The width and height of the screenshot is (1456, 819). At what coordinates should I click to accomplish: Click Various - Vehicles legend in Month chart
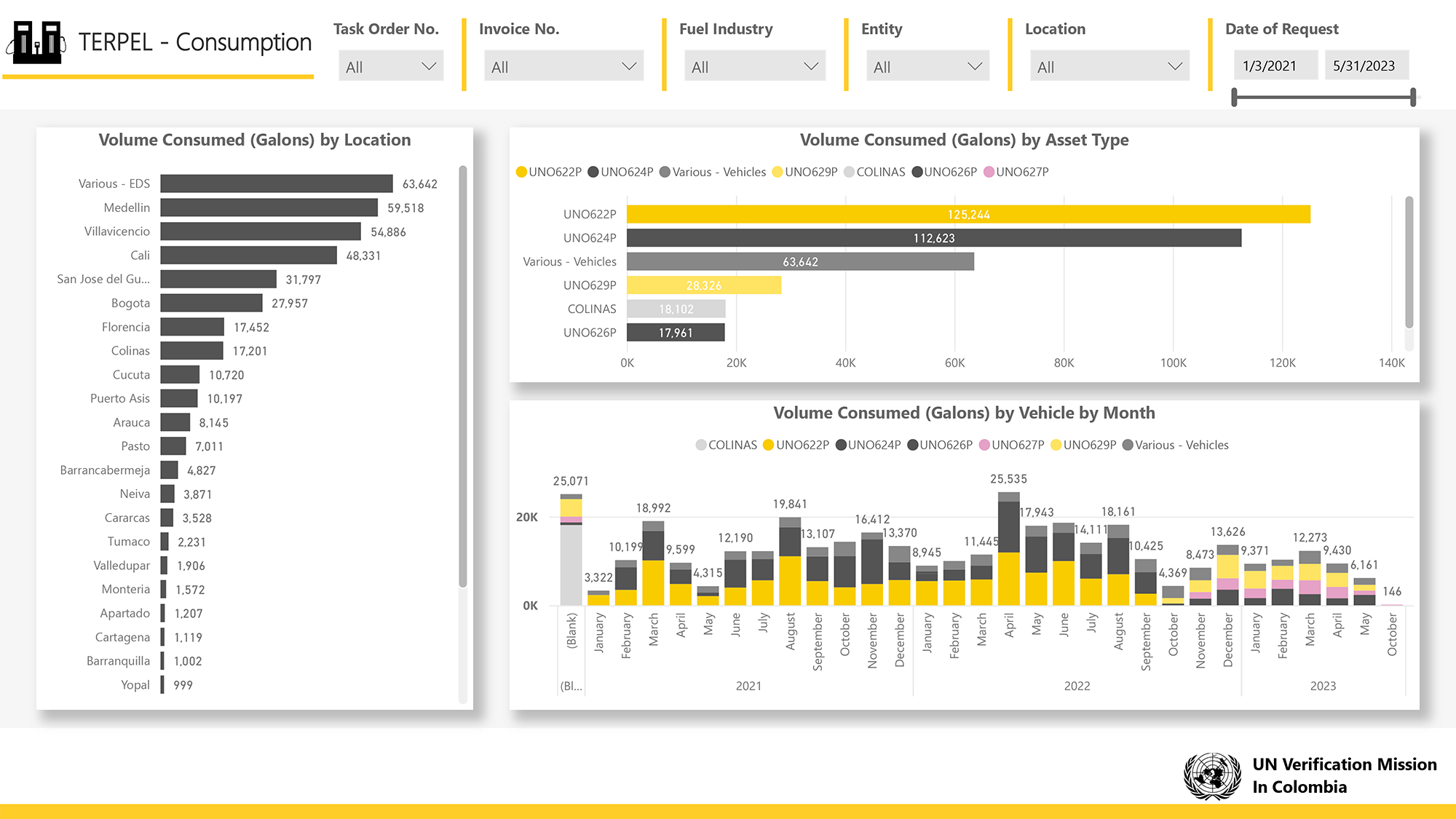pos(1176,445)
